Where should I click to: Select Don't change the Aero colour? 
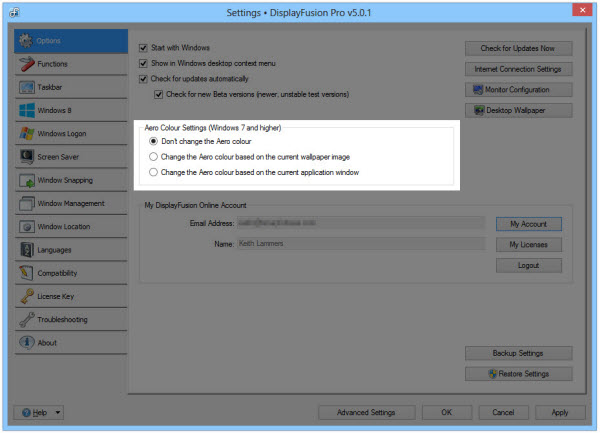(153, 142)
